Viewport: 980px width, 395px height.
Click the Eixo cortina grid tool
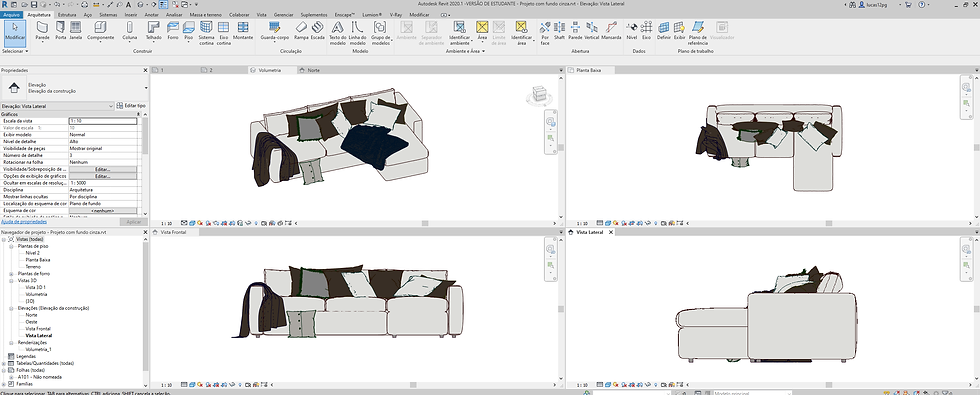224,32
